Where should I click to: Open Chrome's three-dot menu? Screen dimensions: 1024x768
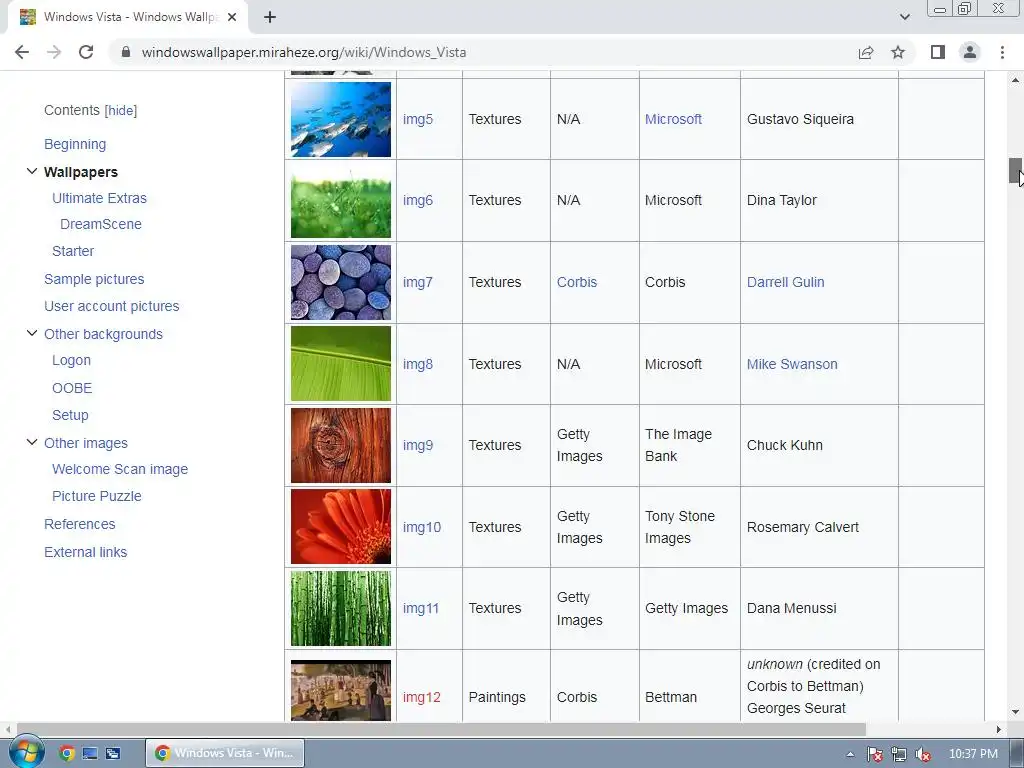coord(1002,52)
